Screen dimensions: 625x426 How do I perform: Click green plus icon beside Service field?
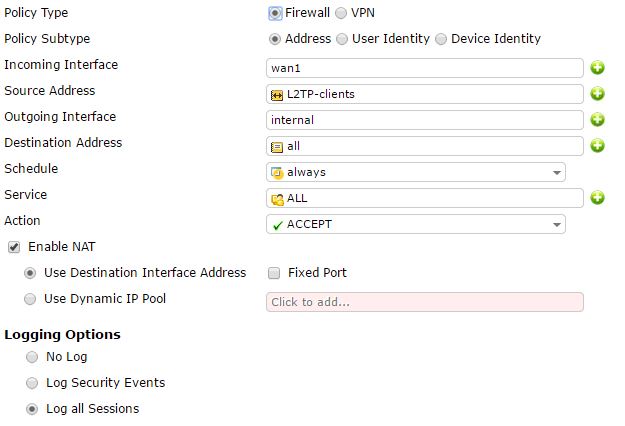coord(597,198)
